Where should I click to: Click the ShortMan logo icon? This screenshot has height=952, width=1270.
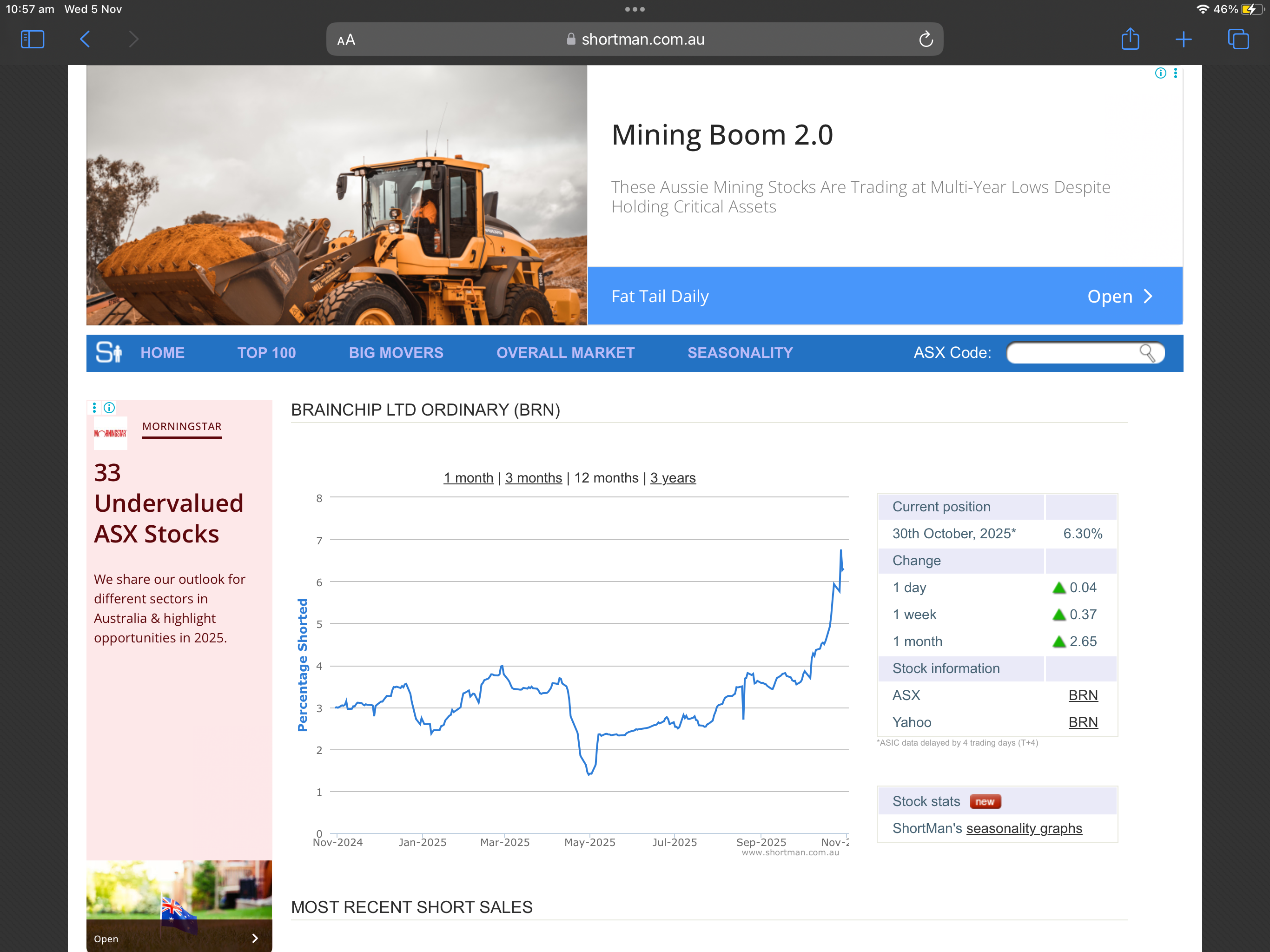pos(108,352)
